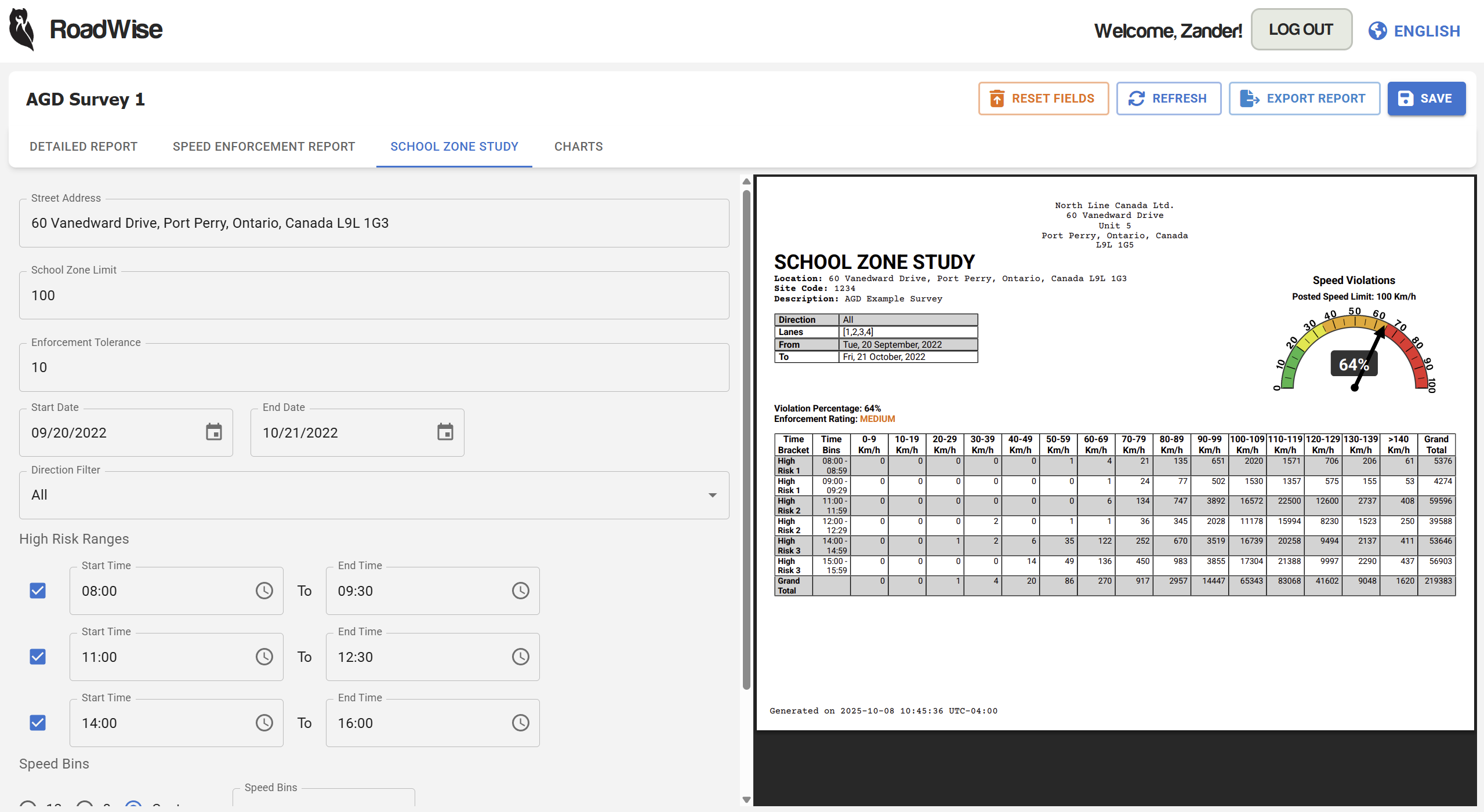Click the Export Report button
The width and height of the screenshot is (1484, 812).
pos(1304,99)
